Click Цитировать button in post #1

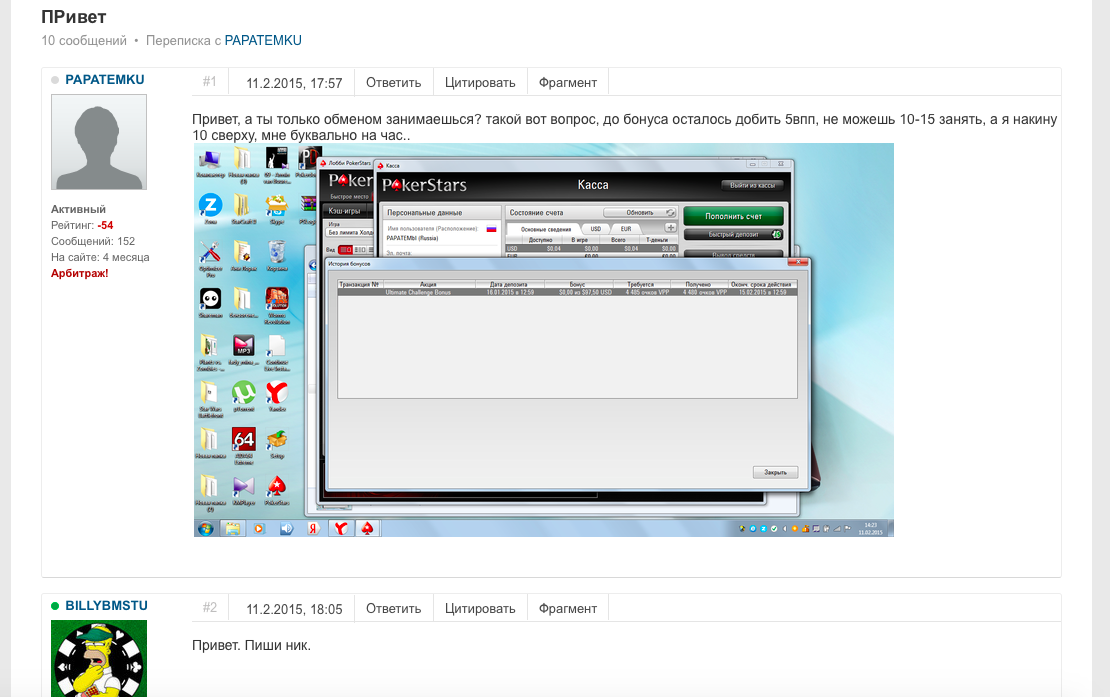480,83
